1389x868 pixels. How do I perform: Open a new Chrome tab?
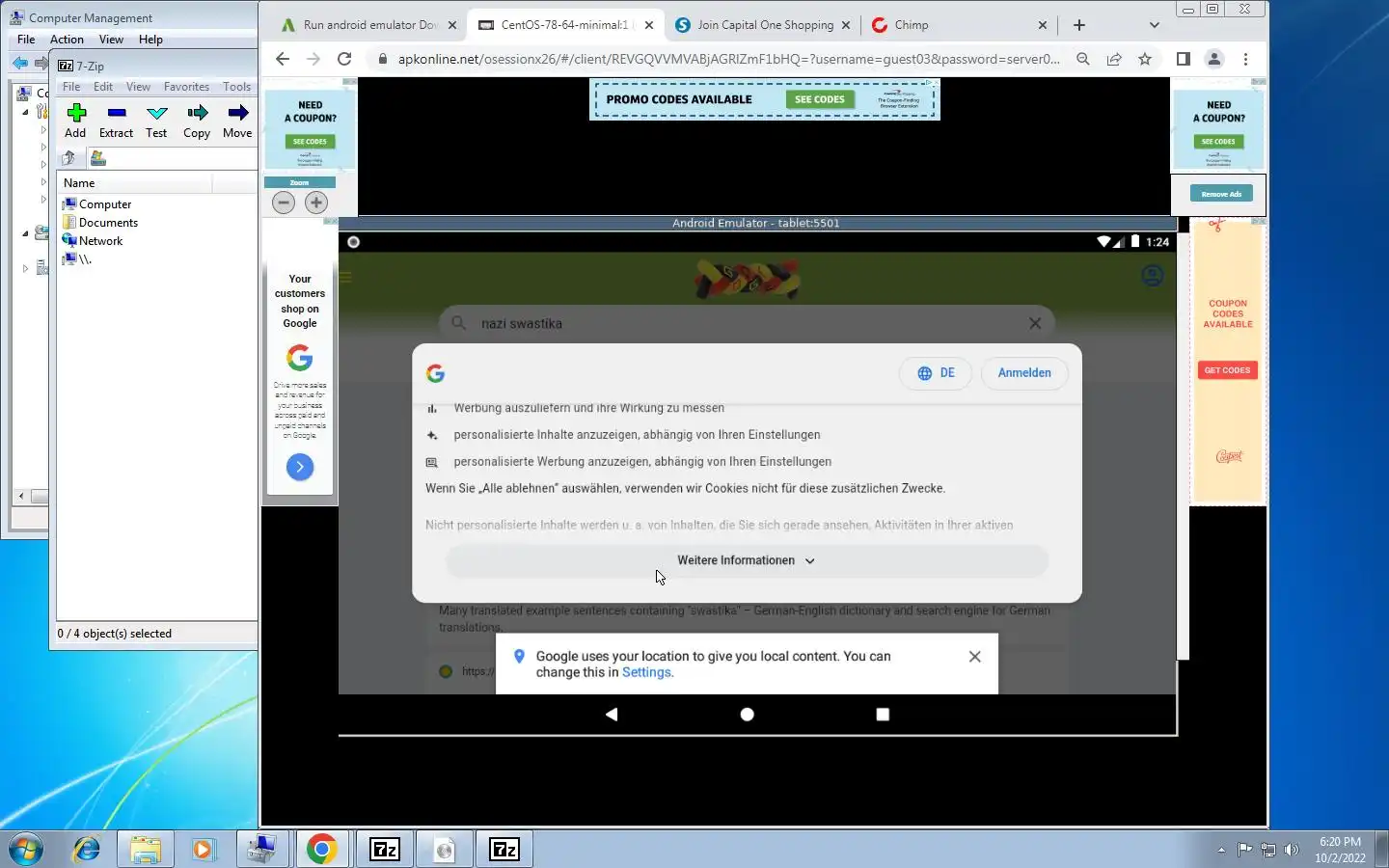1078,25
